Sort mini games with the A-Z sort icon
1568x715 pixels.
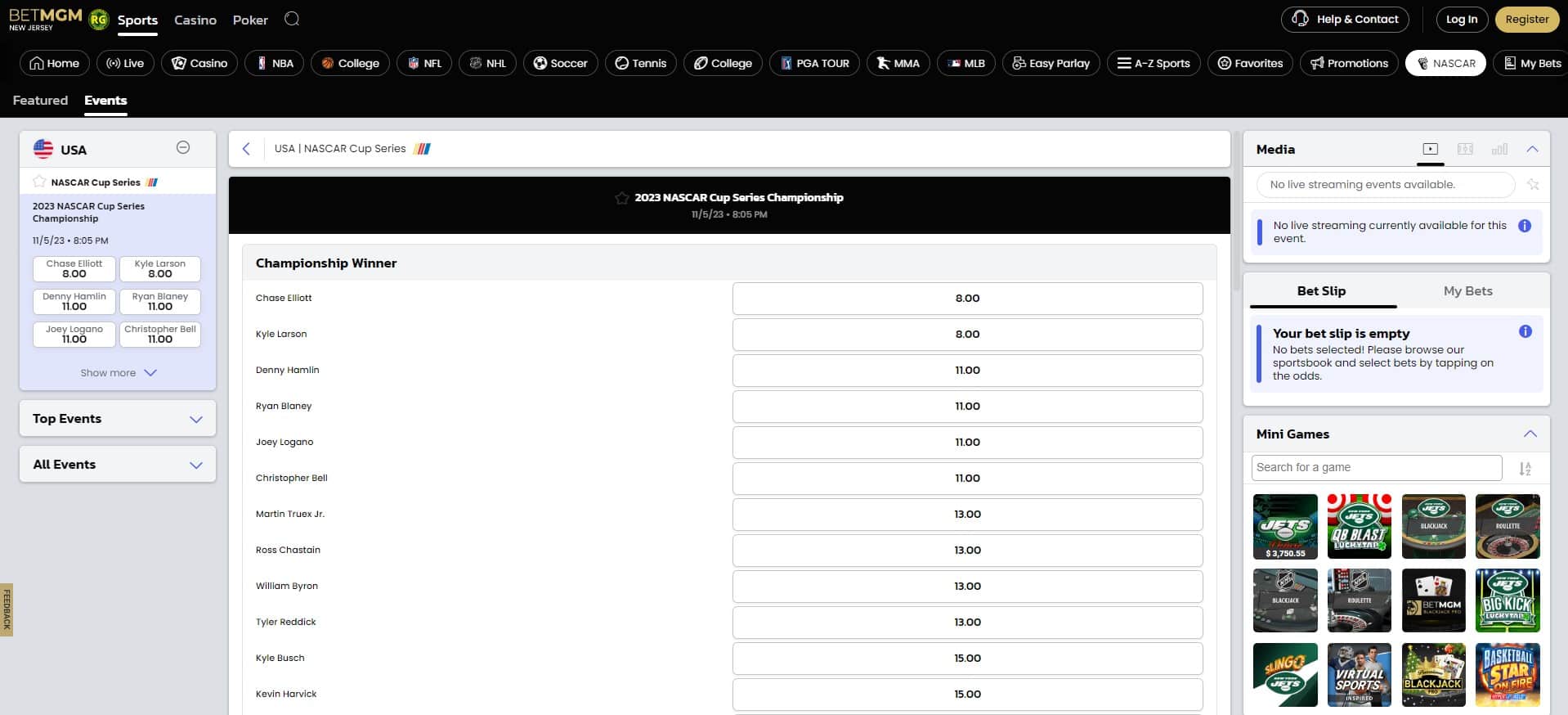tap(1525, 469)
